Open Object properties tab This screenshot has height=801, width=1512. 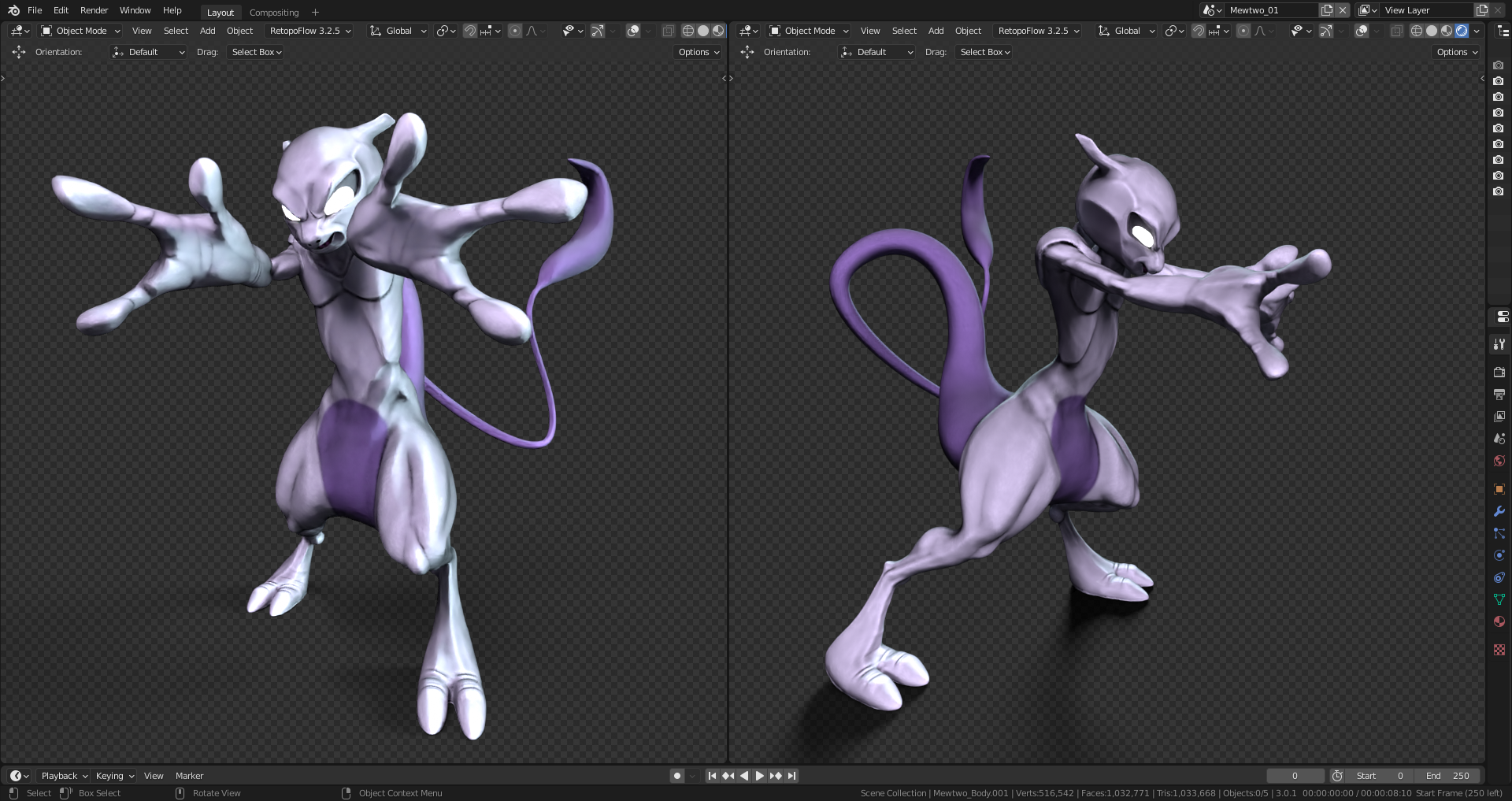click(1499, 488)
